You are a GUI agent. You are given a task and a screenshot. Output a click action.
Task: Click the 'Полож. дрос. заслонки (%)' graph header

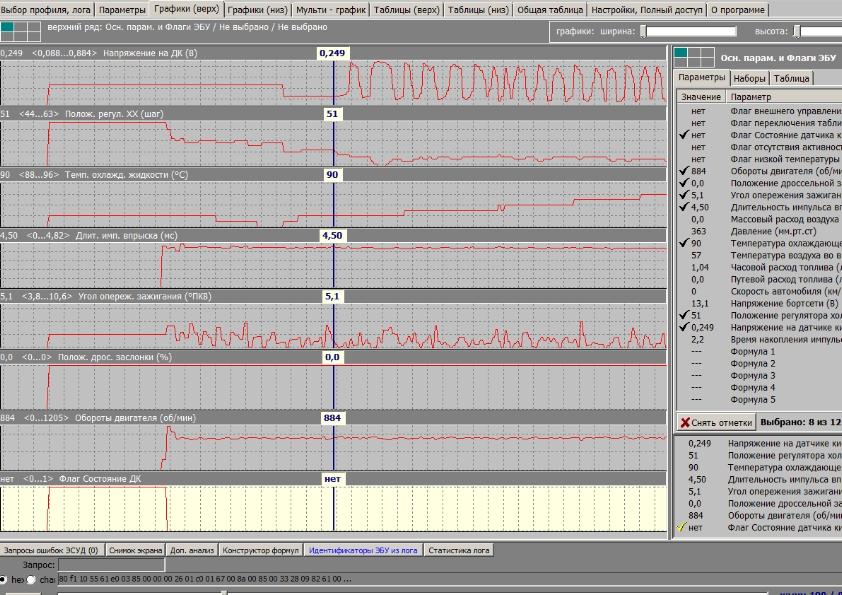(x=333, y=357)
